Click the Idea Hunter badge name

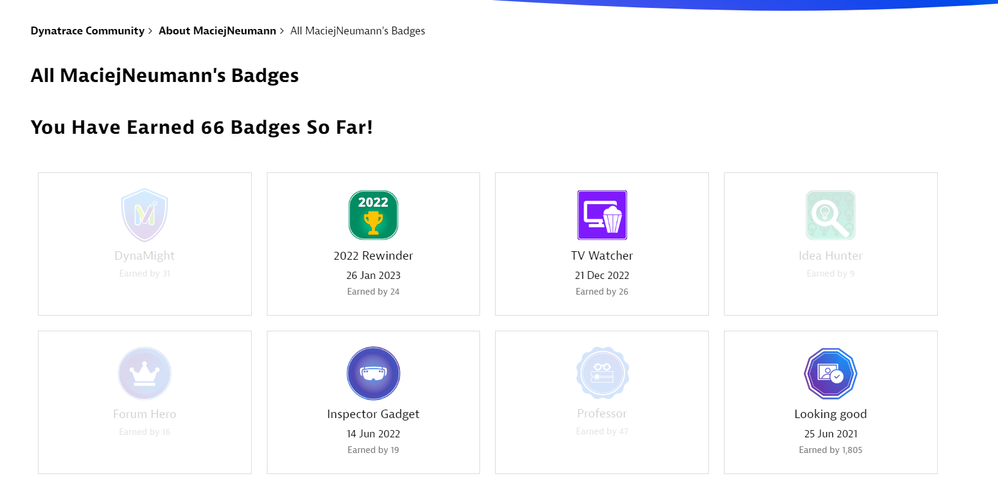[x=830, y=256]
